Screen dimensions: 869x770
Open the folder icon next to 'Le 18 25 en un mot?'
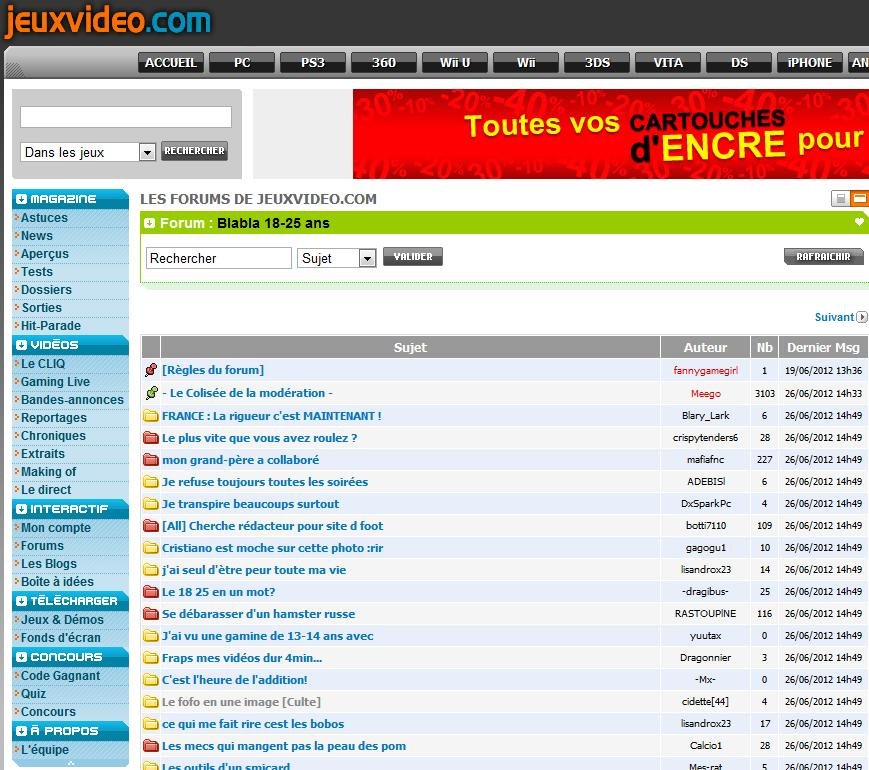point(150,592)
